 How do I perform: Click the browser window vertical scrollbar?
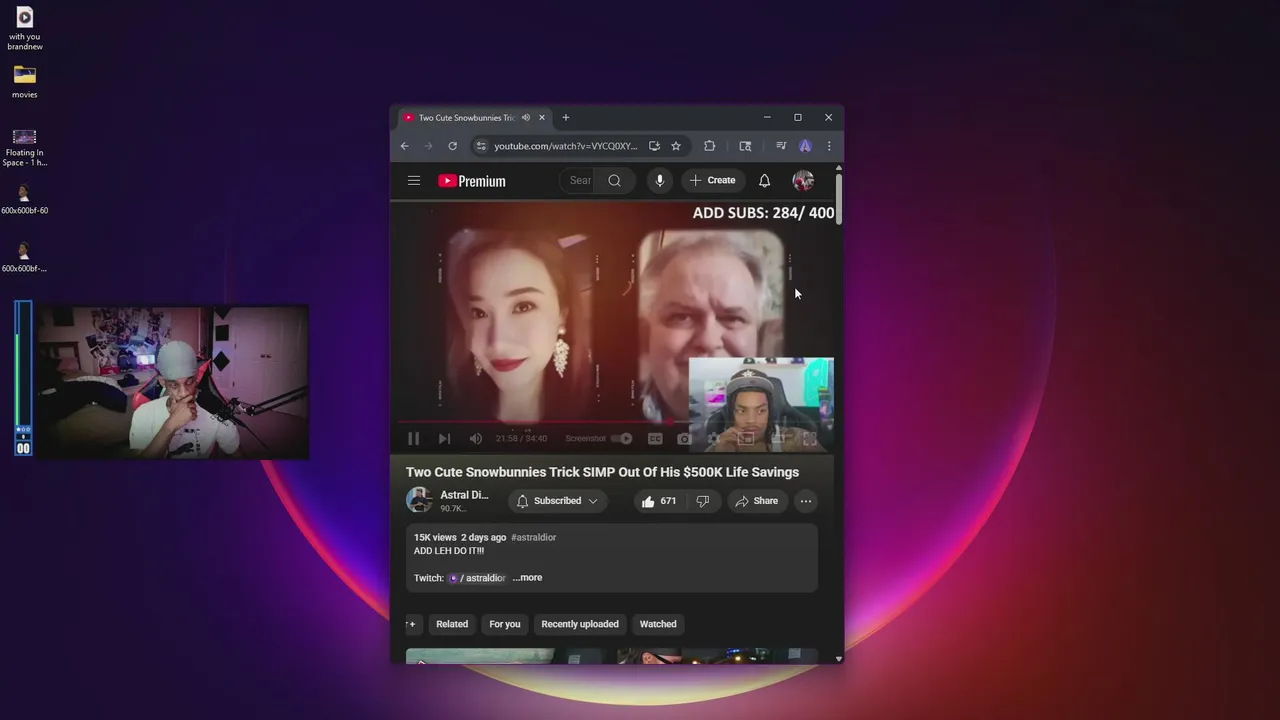tap(839, 197)
